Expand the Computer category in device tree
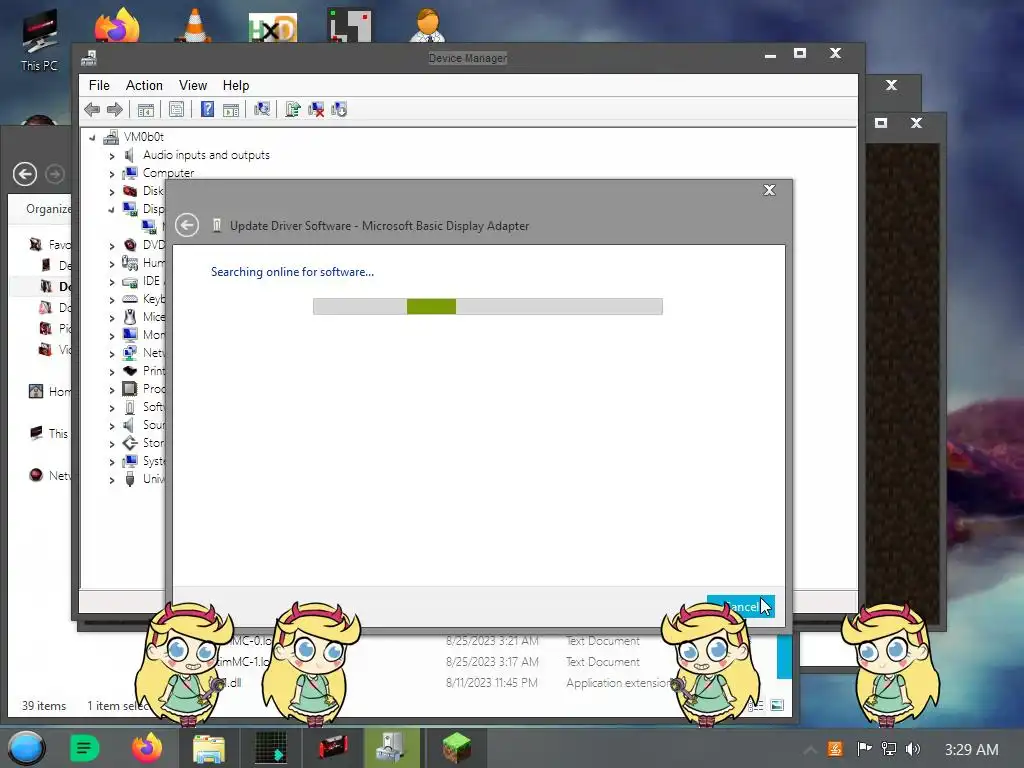This screenshot has height=768, width=1024. point(112,174)
